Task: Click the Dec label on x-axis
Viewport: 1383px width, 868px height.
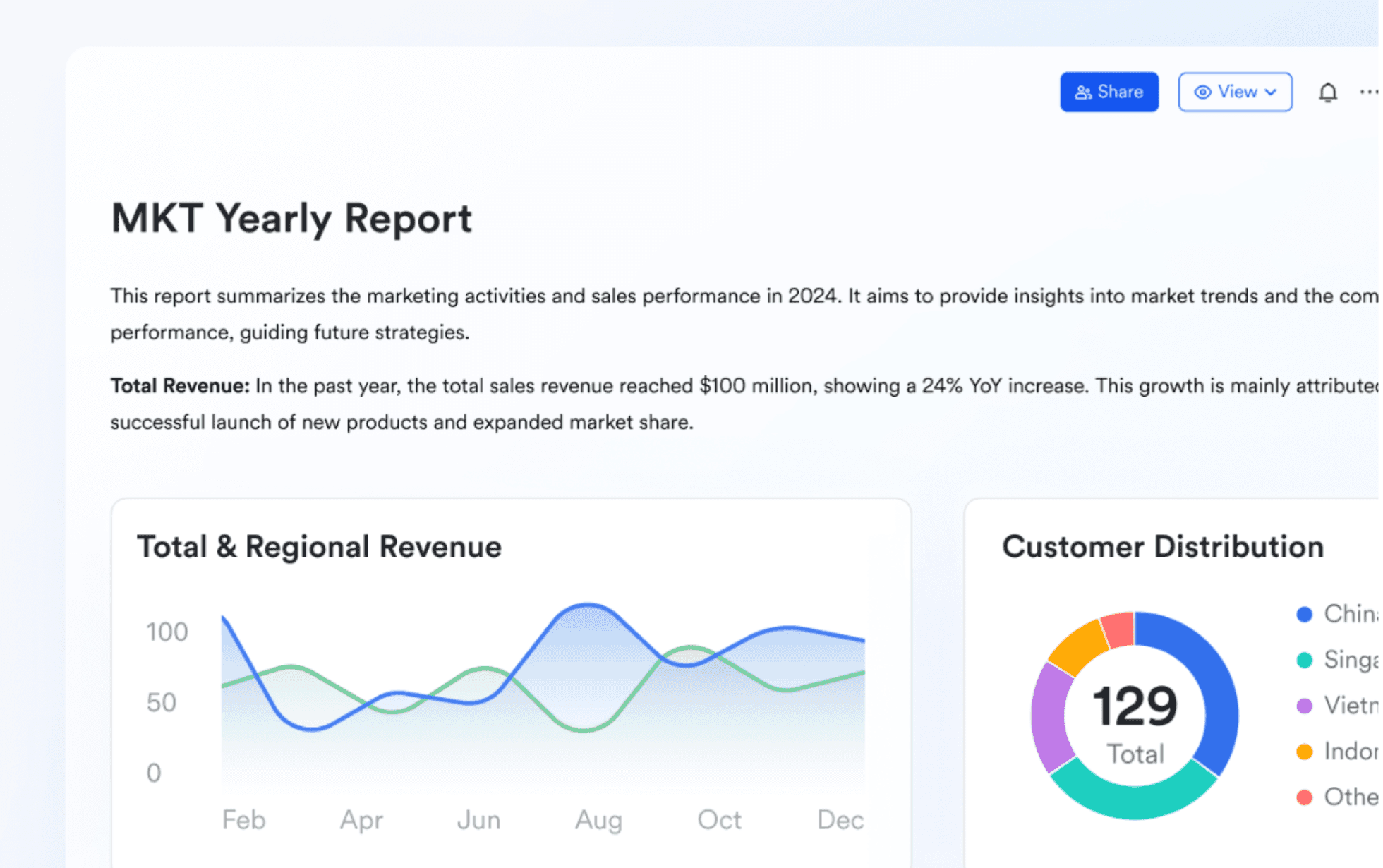Action: [840, 820]
